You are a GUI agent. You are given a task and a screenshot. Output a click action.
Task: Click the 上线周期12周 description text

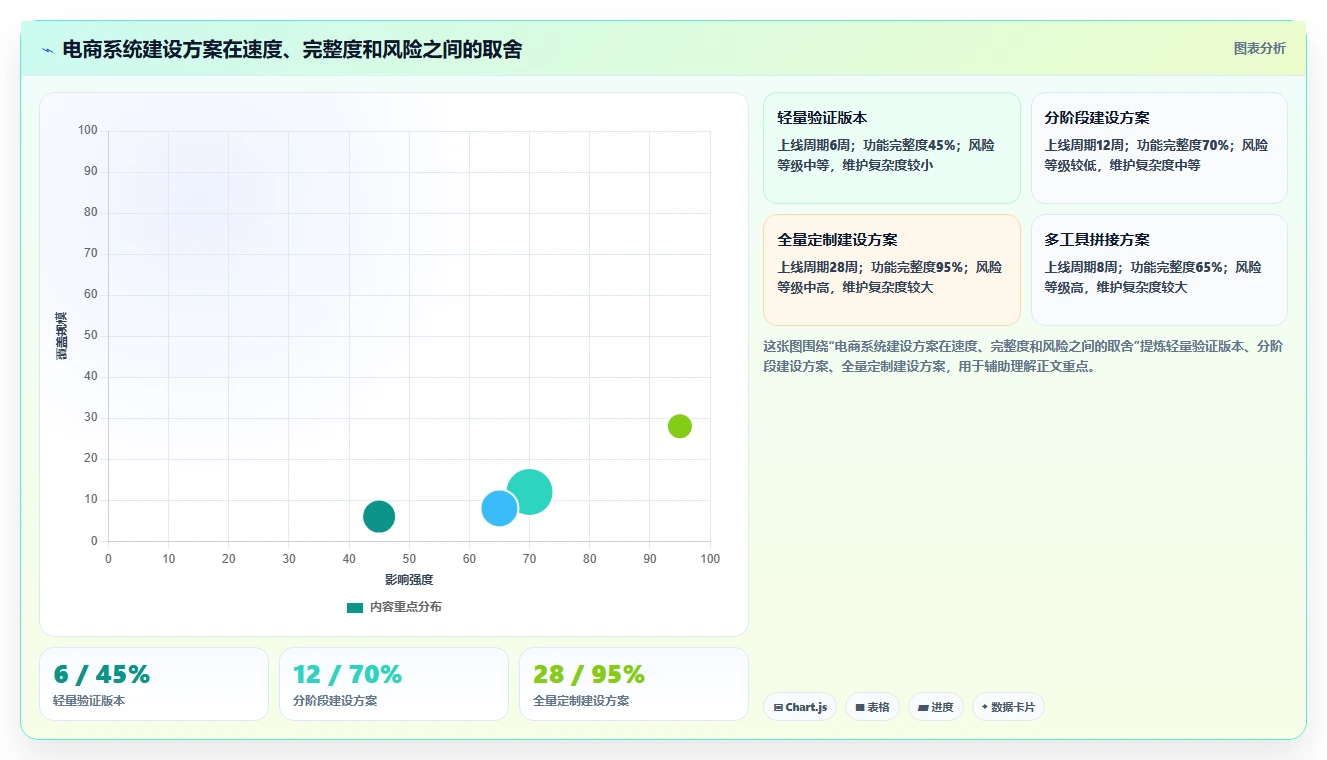[1156, 155]
